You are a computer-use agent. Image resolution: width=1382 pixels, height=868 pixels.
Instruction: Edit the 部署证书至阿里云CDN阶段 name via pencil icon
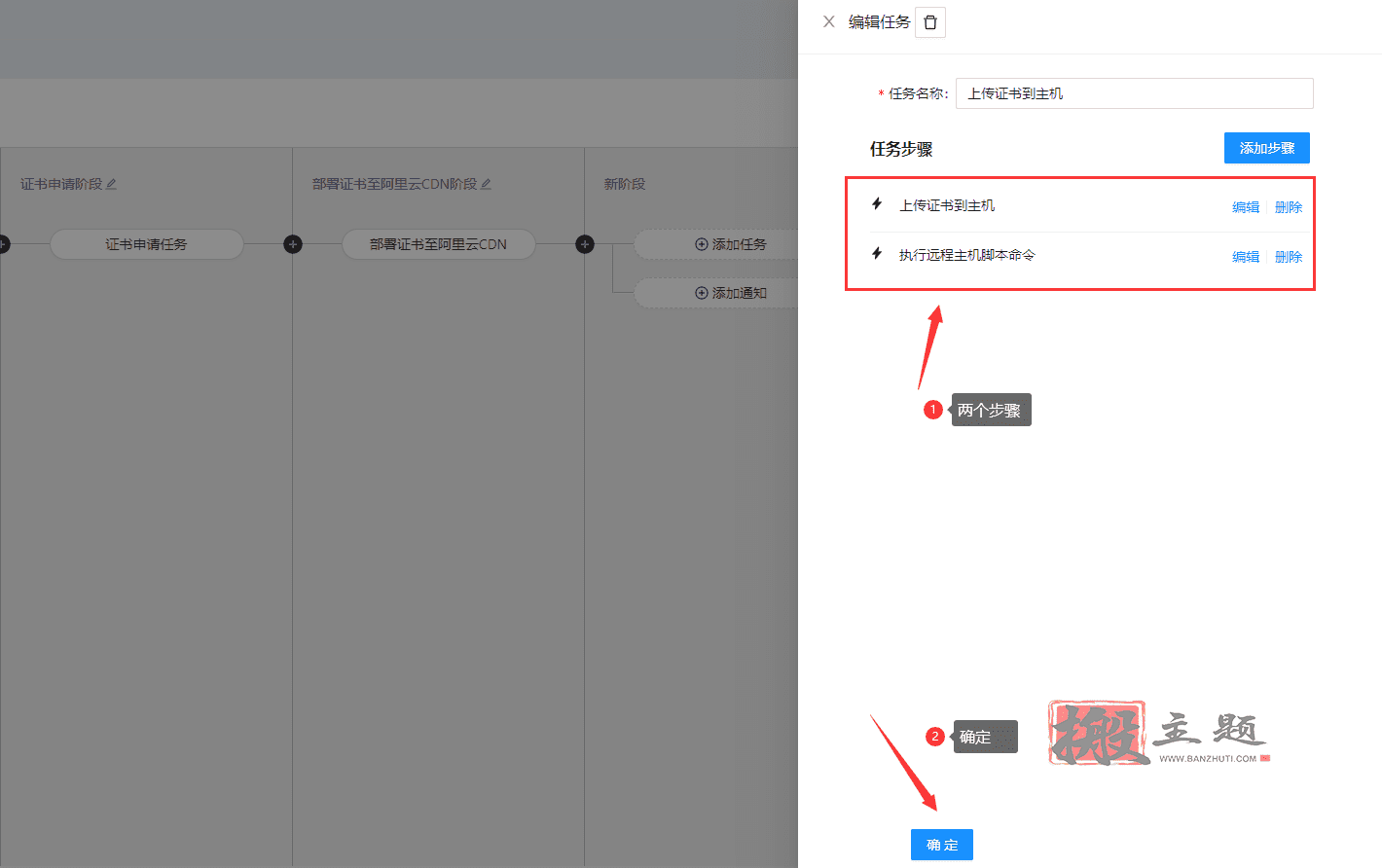[x=487, y=184]
